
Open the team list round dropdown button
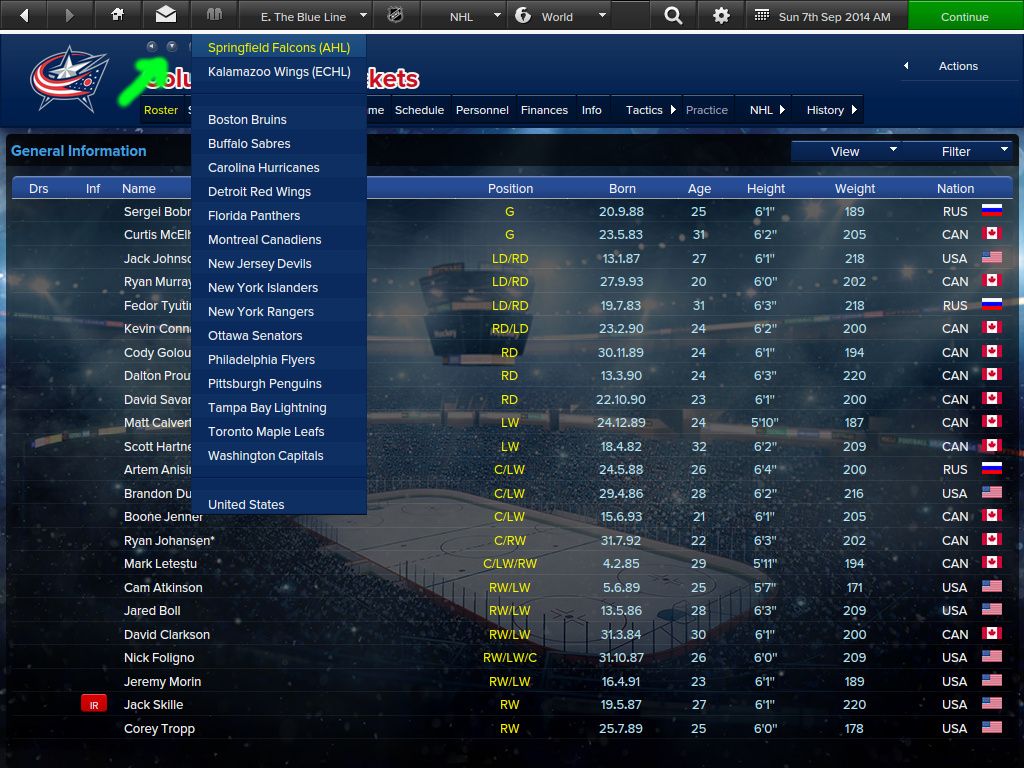171,46
